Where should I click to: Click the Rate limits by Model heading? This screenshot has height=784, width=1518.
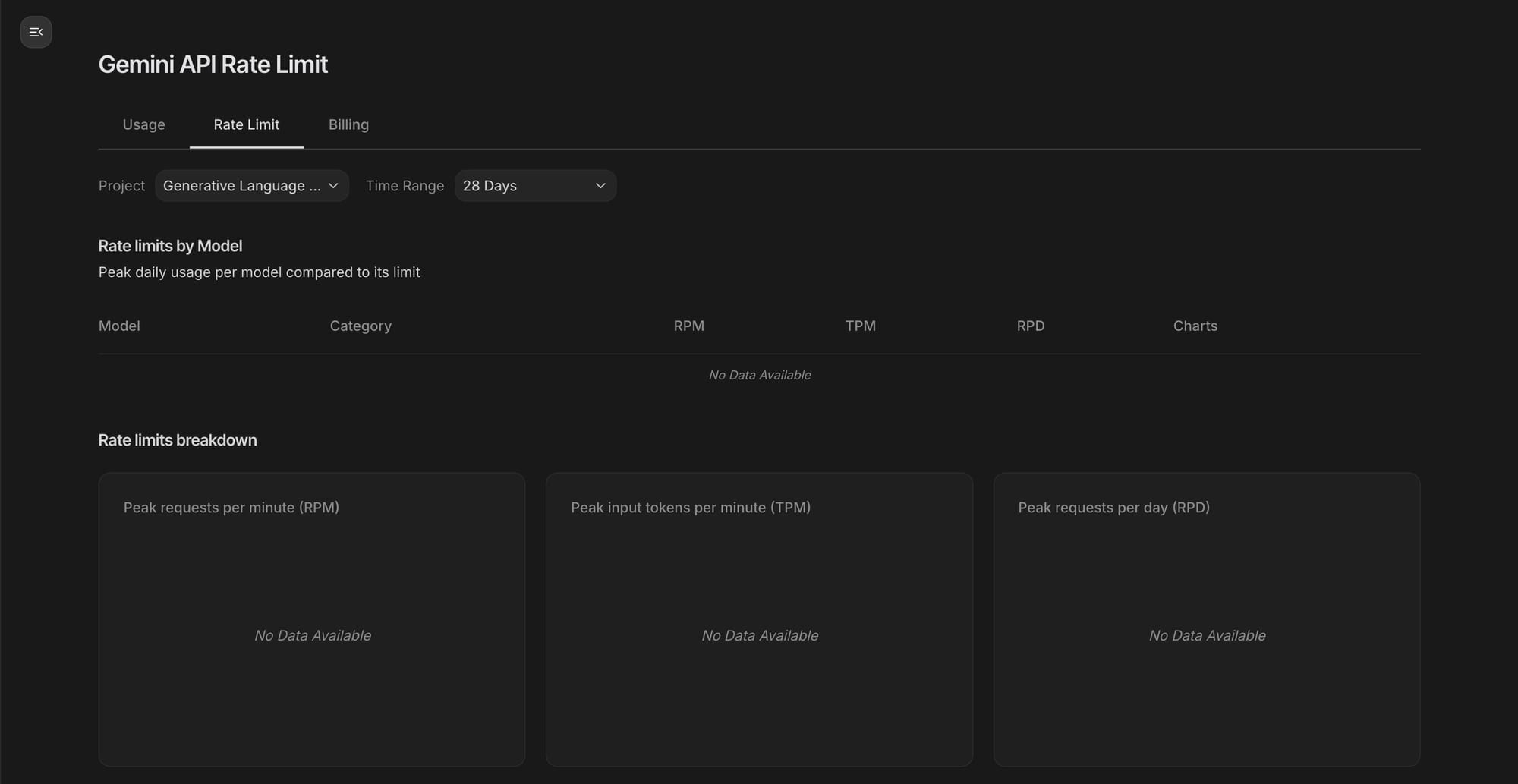pyautogui.click(x=170, y=246)
